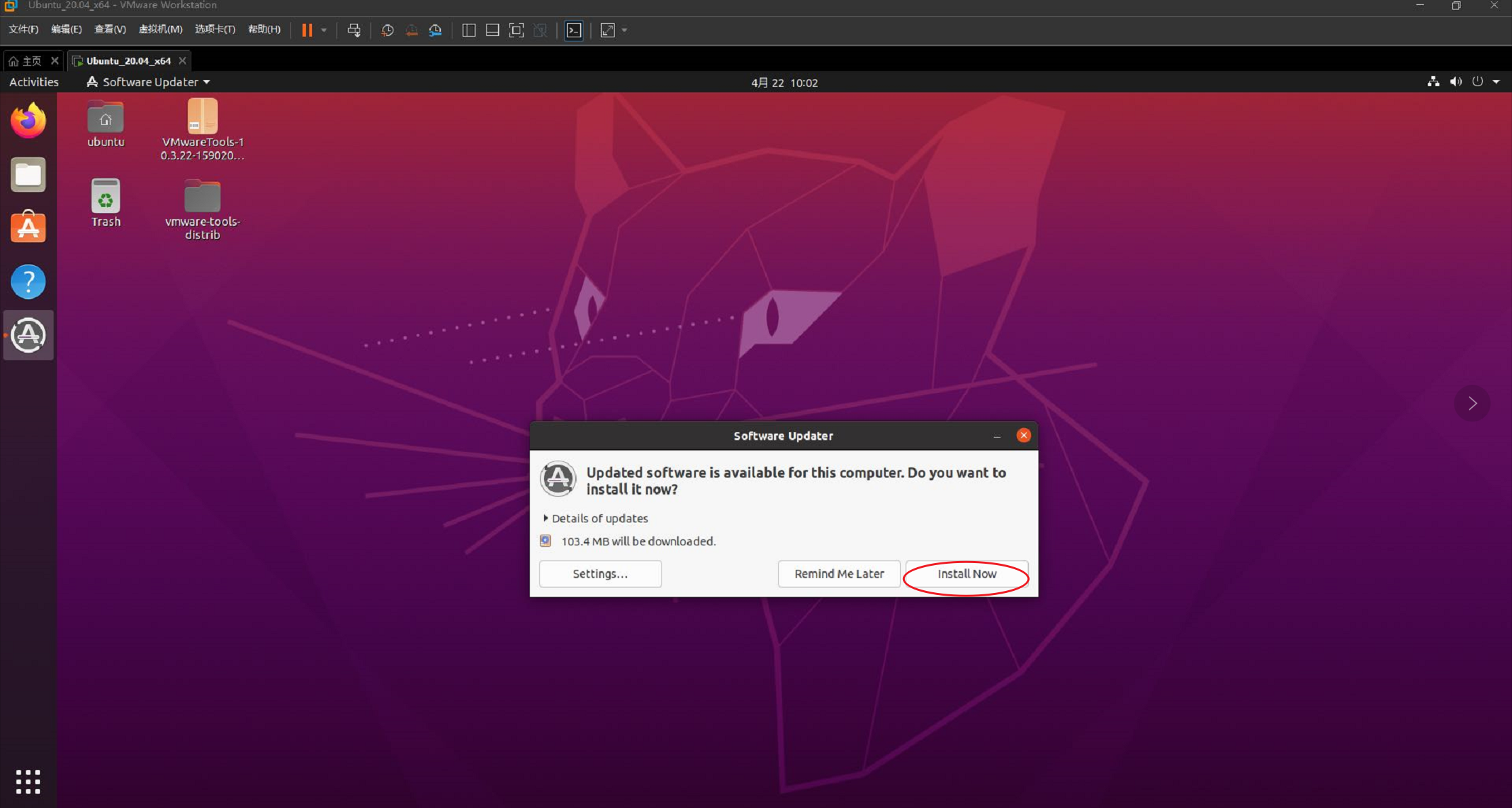Open the 查看(V) menu
Screen dimensions: 1512x808
point(110,29)
